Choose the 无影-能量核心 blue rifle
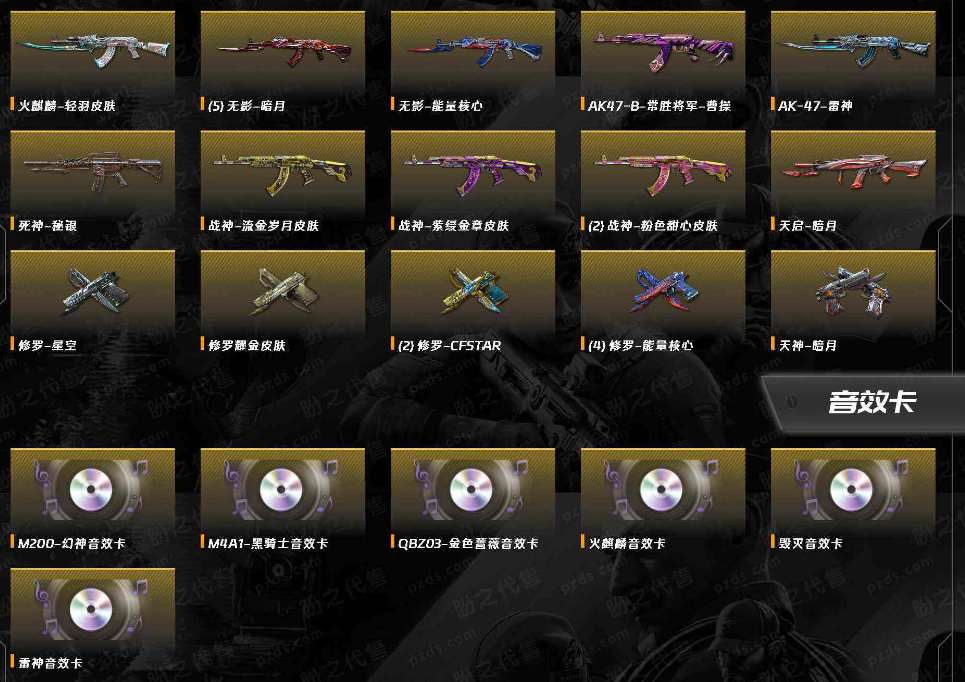 473,52
